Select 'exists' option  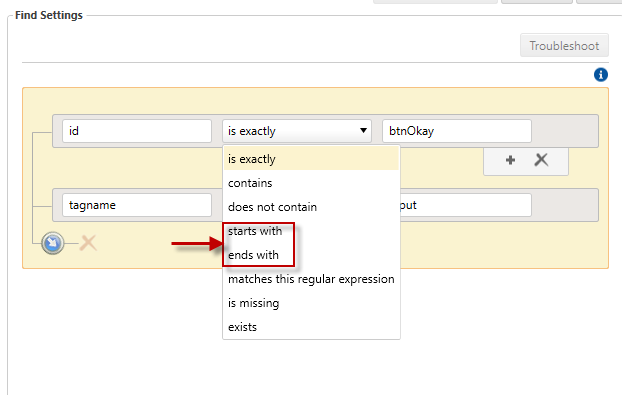point(311,327)
